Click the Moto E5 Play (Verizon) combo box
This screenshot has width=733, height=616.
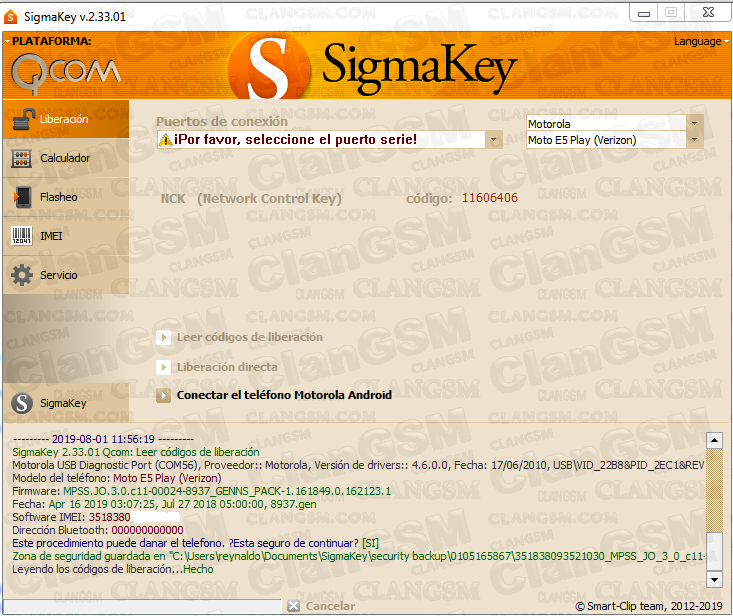point(614,140)
